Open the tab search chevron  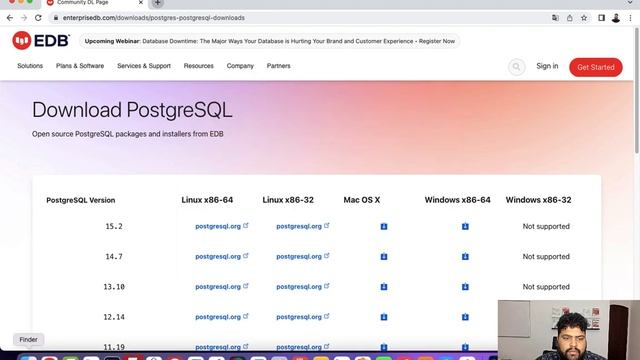point(630,2)
